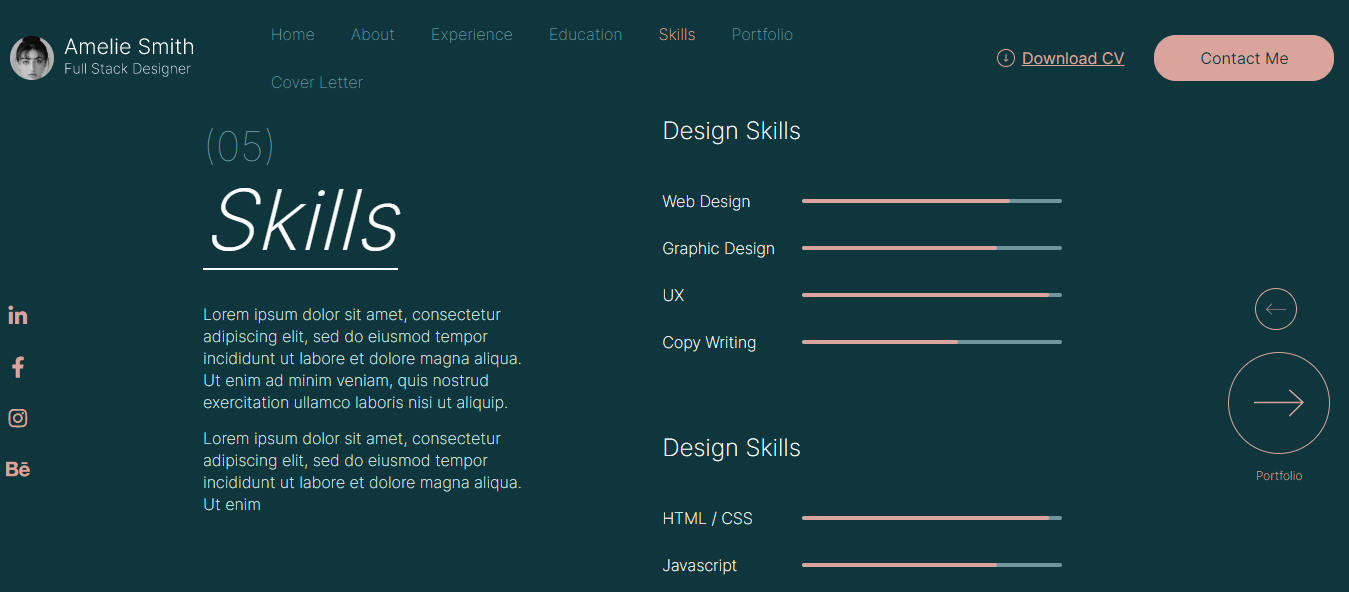Click Amelie Smith's profile photo
This screenshot has height=592, width=1349.
click(32, 58)
